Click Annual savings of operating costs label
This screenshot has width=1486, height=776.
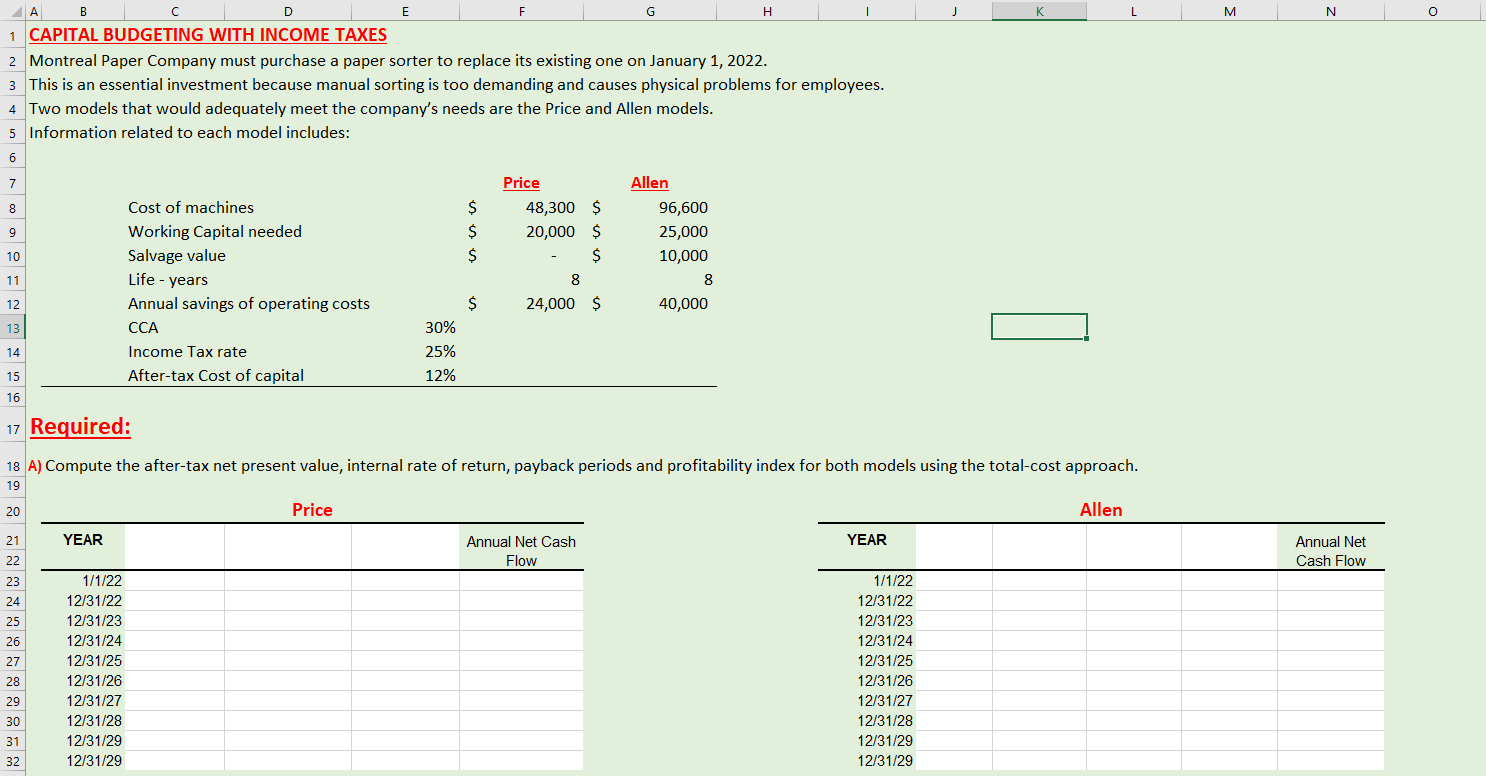coord(249,304)
